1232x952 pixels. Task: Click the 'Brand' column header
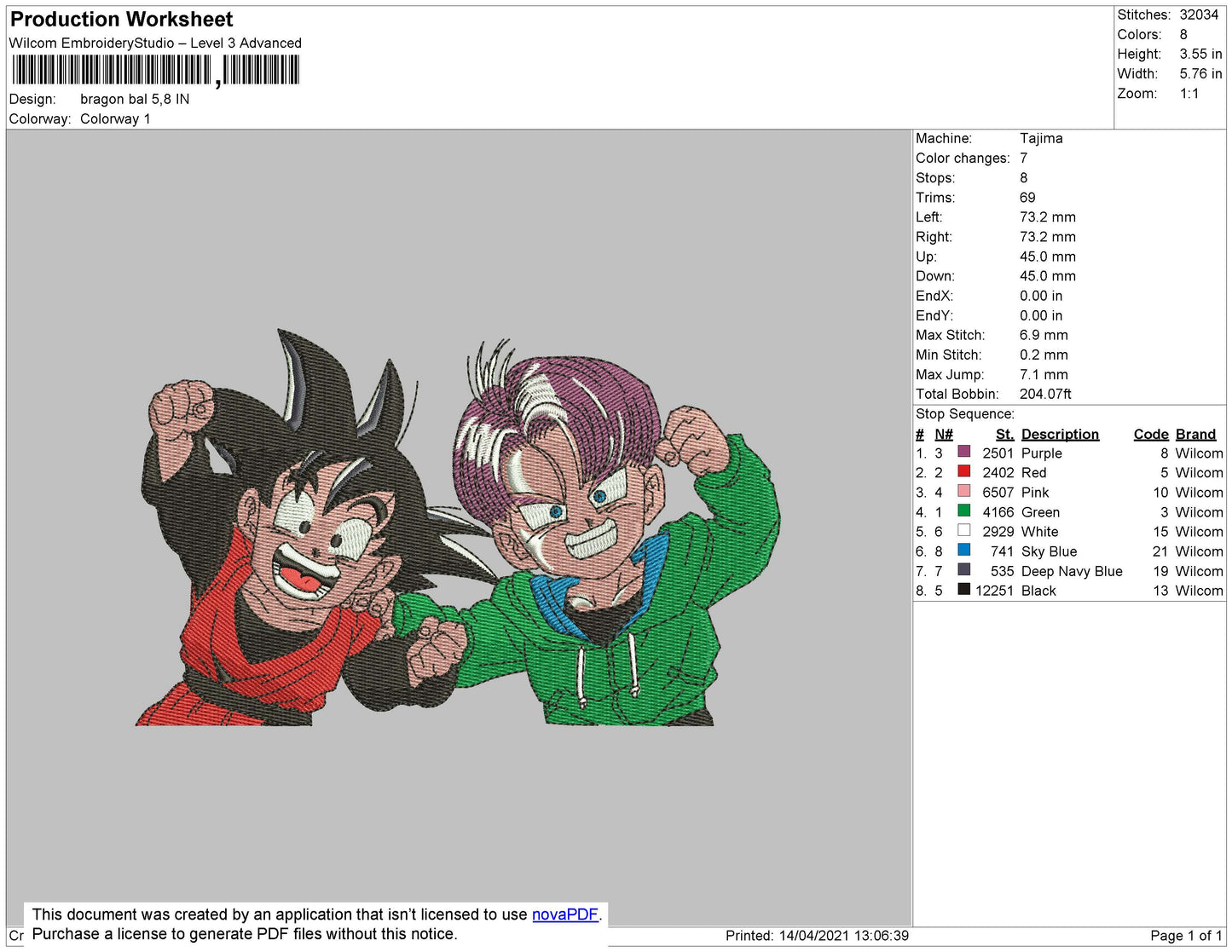(x=1196, y=434)
